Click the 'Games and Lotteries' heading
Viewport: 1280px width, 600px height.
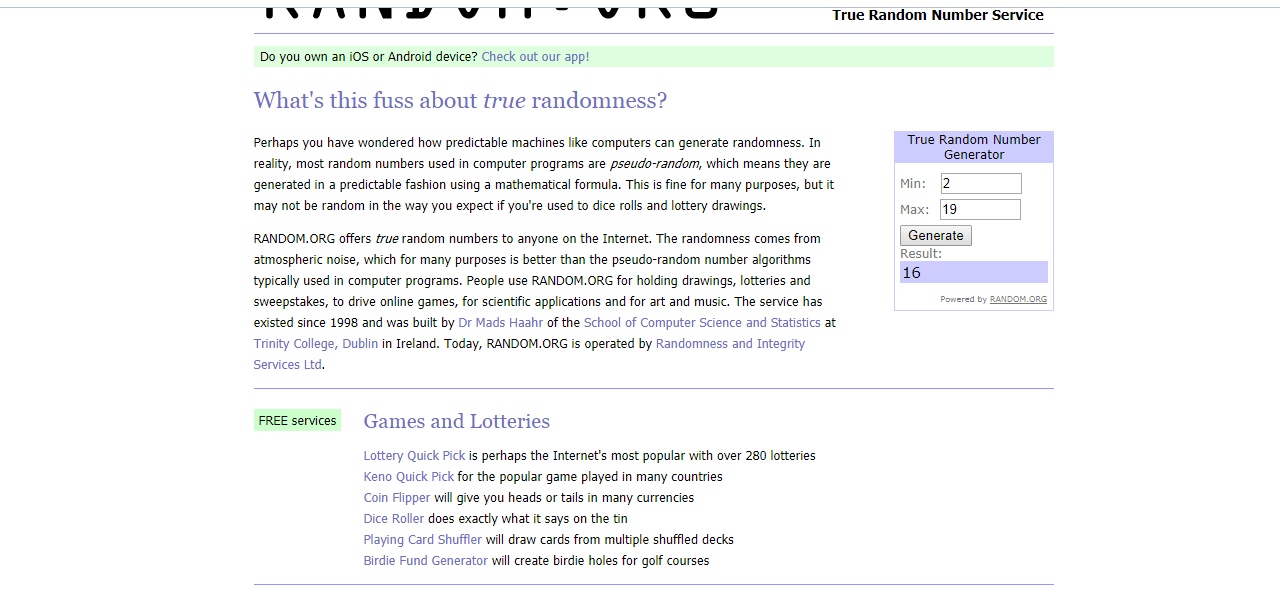[x=457, y=421]
